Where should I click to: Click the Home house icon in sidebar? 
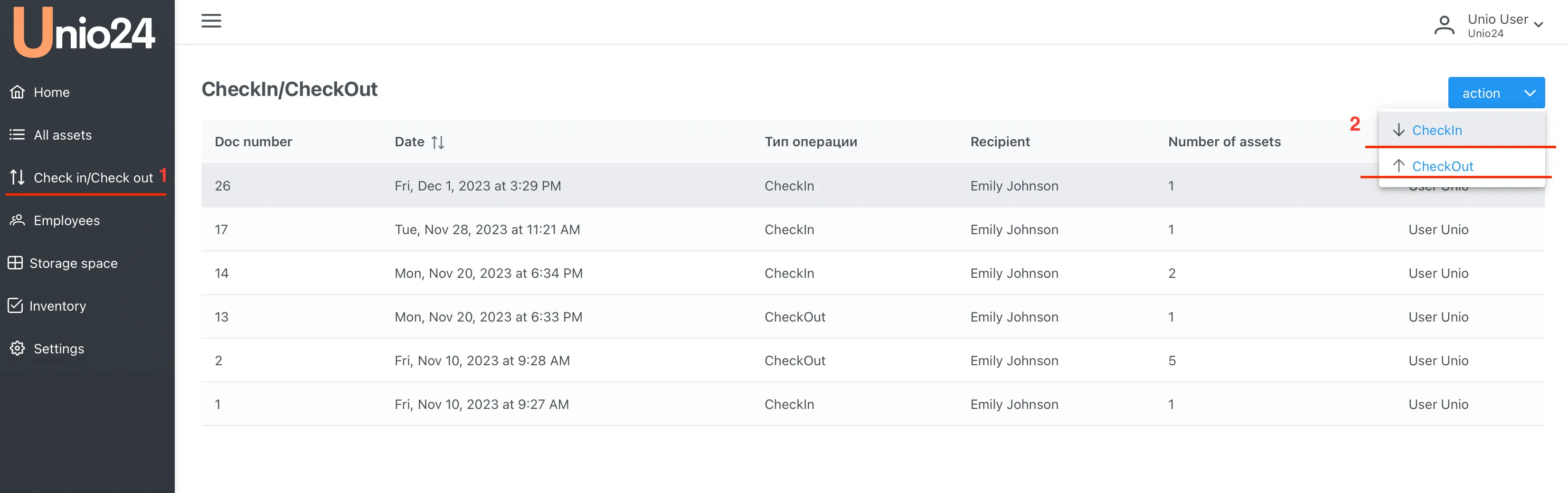tap(18, 92)
